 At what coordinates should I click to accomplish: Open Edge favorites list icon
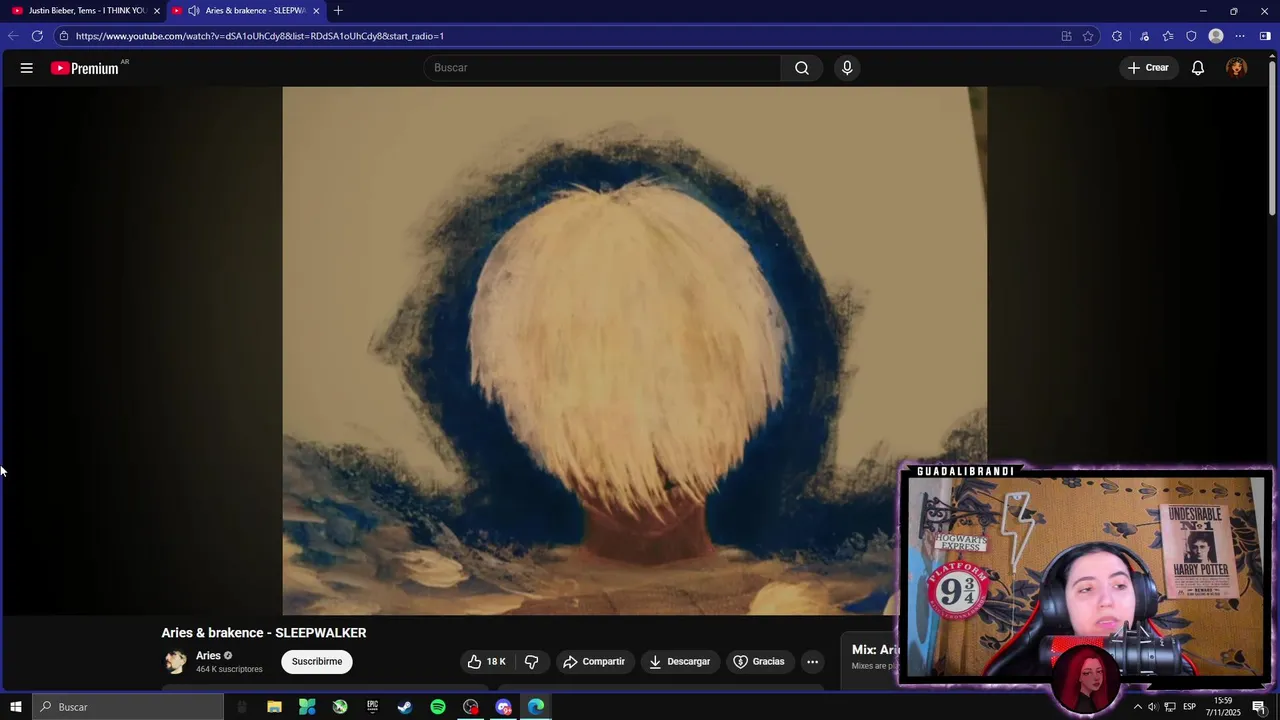pyautogui.click(x=1168, y=36)
